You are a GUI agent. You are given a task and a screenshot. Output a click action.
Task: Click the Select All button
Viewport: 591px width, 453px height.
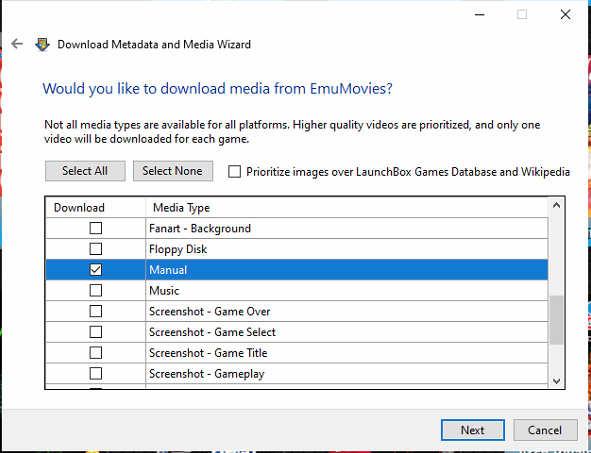(x=85, y=171)
